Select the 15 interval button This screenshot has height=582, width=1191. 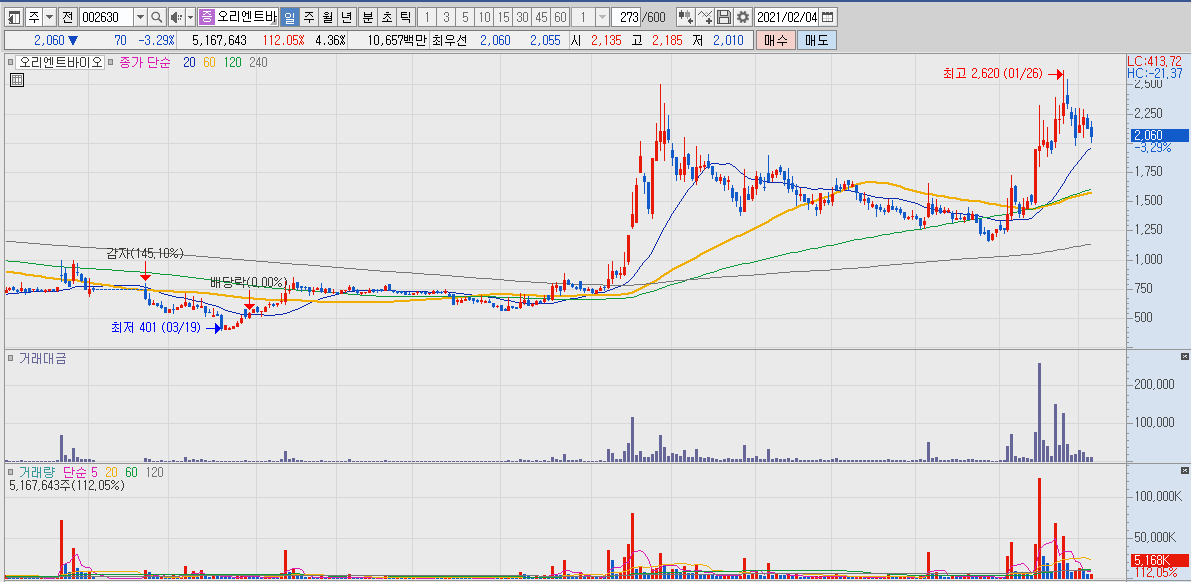tap(503, 17)
